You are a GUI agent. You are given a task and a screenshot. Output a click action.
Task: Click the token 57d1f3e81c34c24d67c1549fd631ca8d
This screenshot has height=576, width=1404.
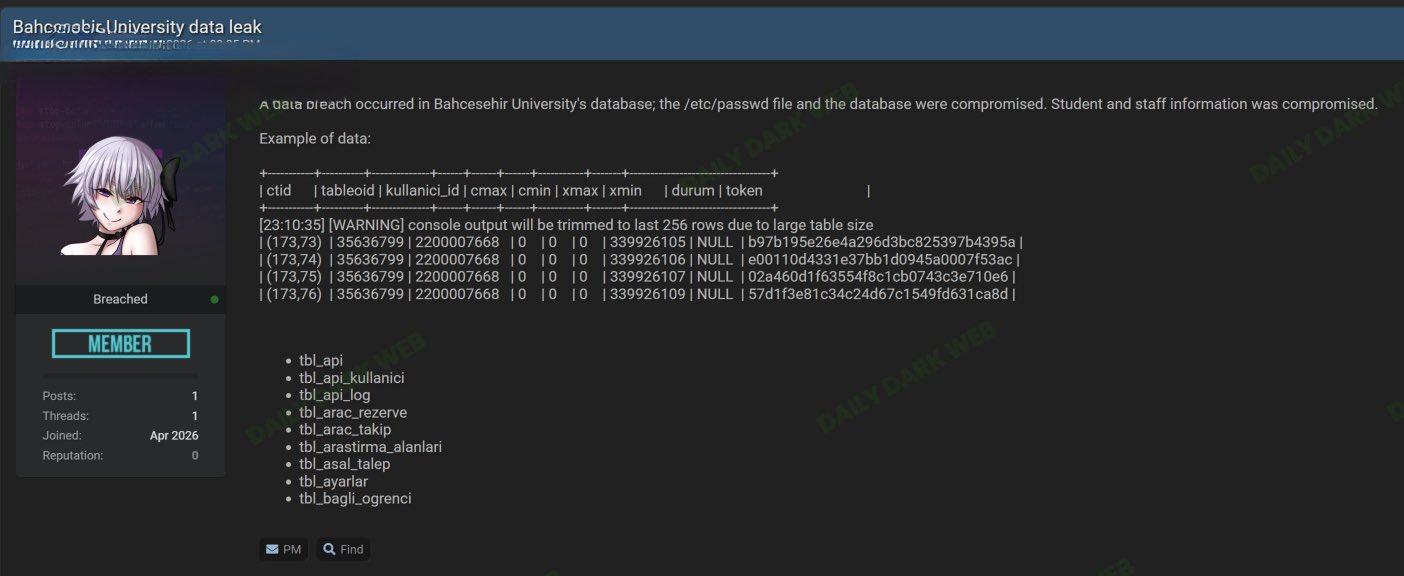pyautogui.click(x=878, y=294)
